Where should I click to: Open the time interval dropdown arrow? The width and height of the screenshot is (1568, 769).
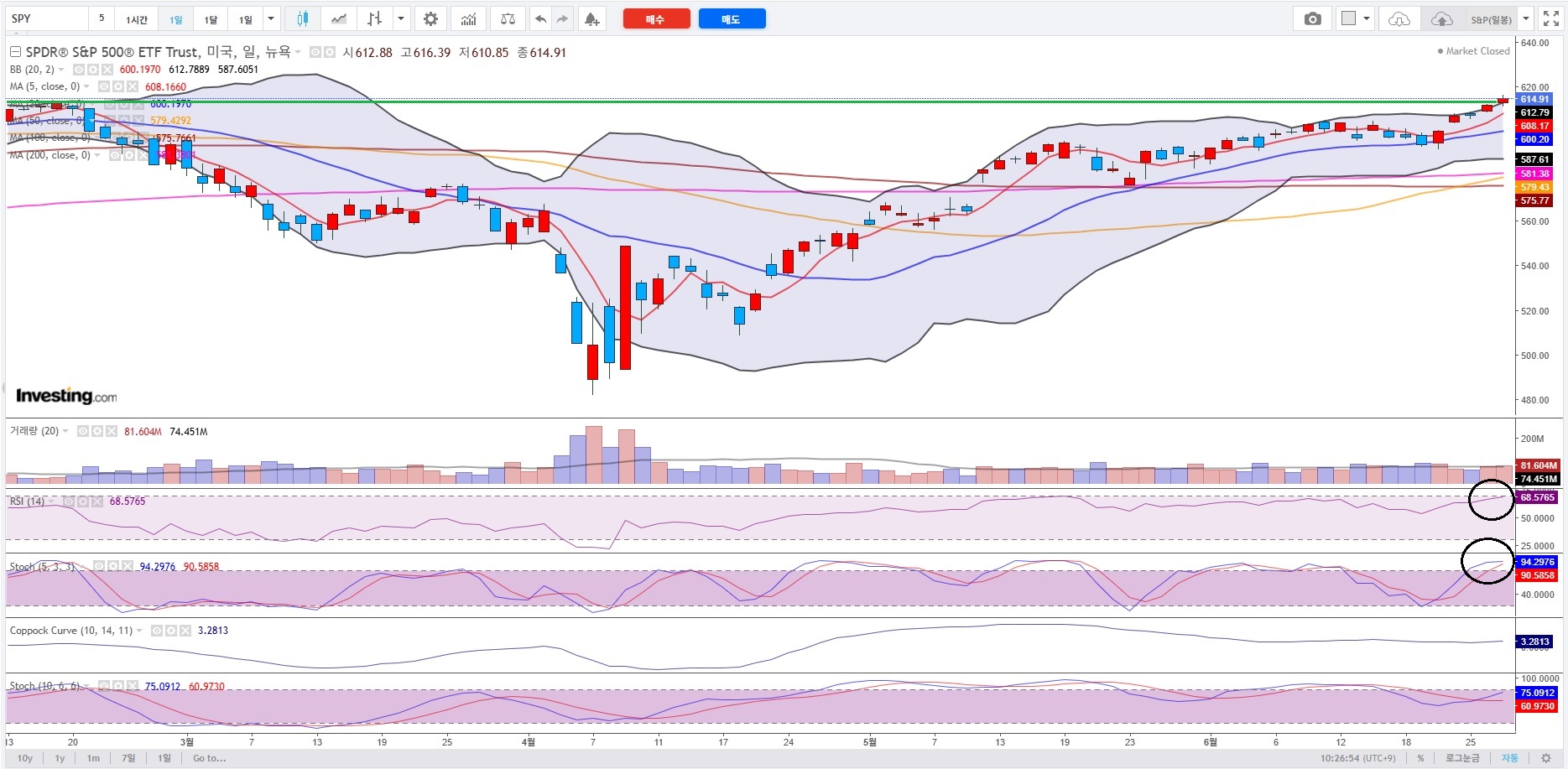click(271, 18)
